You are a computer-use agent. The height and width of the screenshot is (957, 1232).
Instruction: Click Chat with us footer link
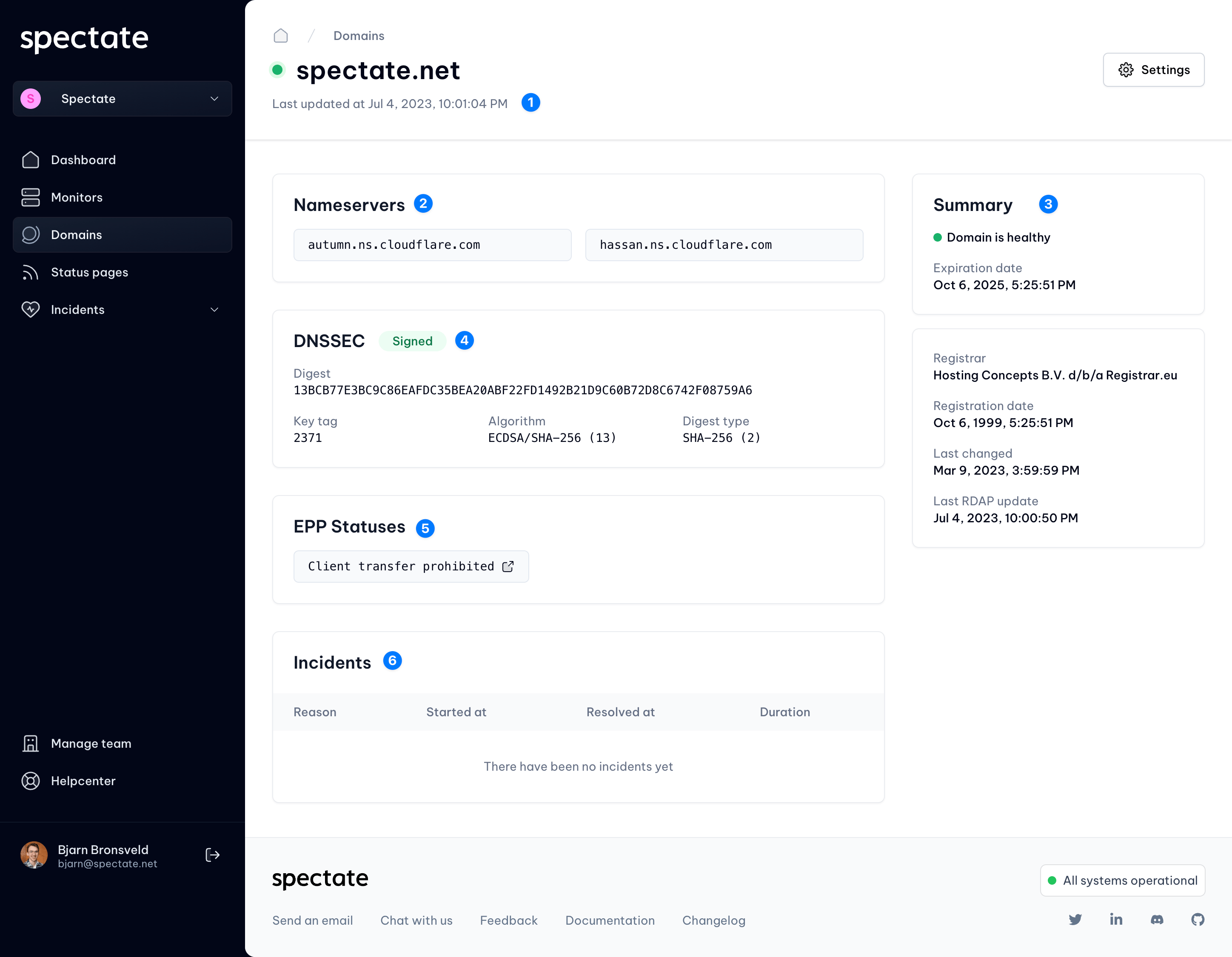[416, 920]
